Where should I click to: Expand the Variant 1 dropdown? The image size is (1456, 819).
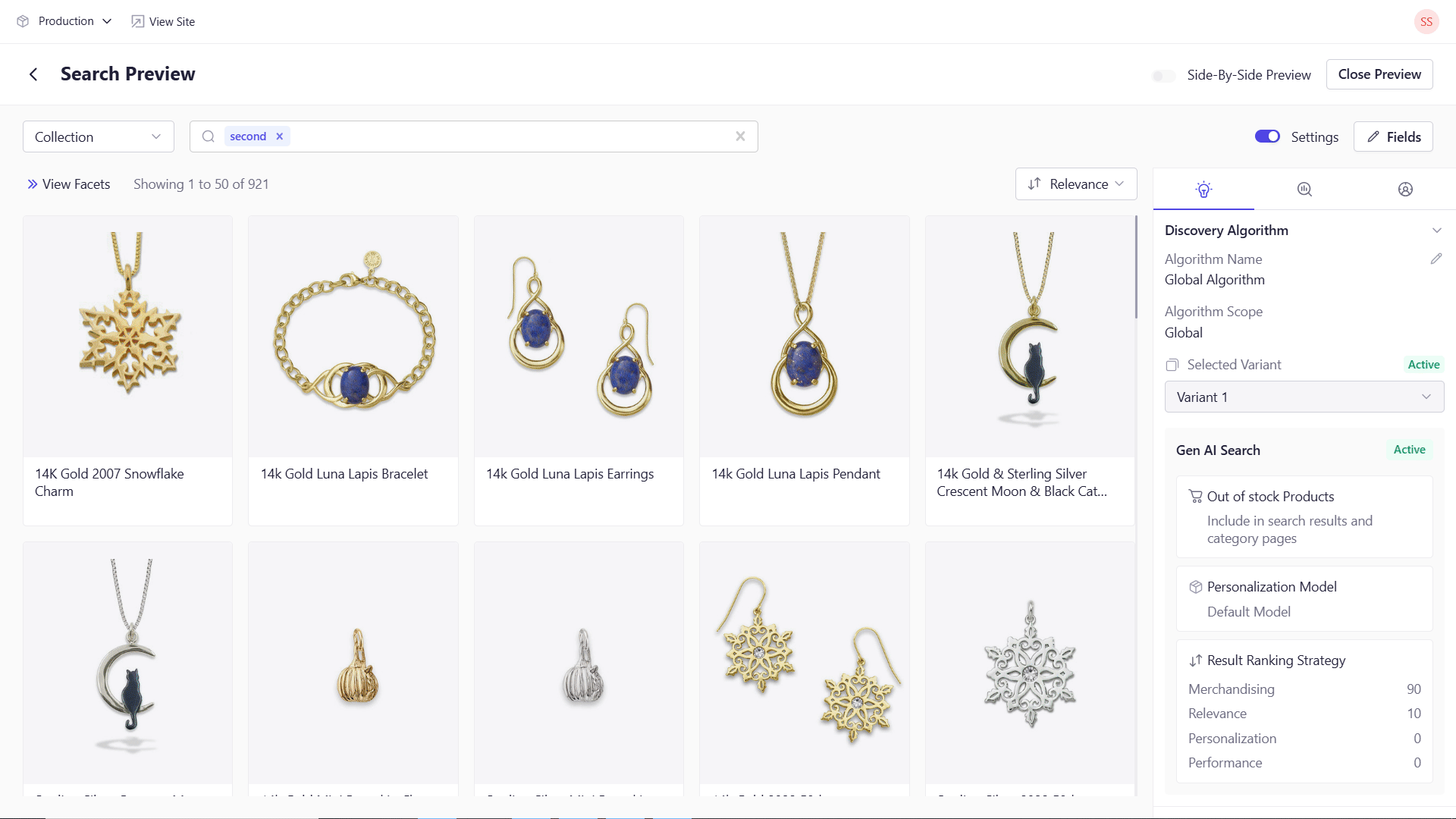(1304, 397)
